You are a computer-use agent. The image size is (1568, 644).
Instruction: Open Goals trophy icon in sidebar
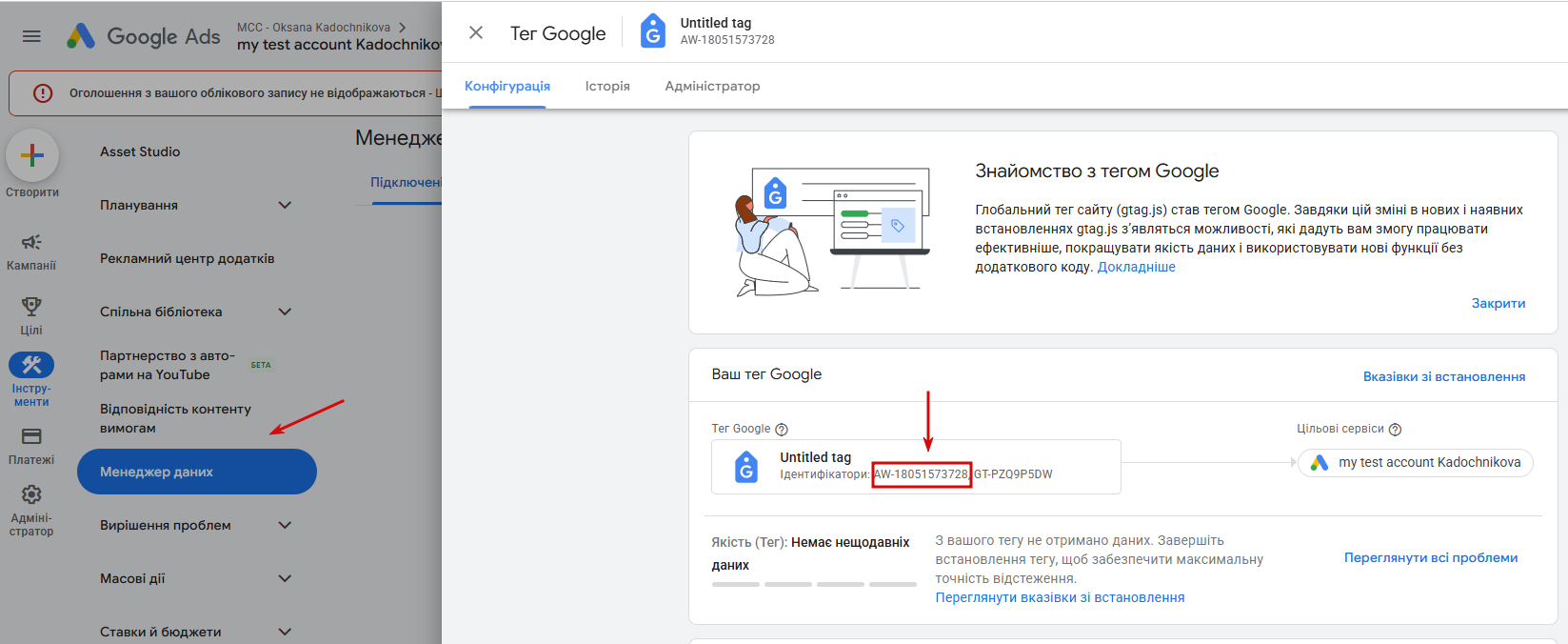pyautogui.click(x=31, y=306)
